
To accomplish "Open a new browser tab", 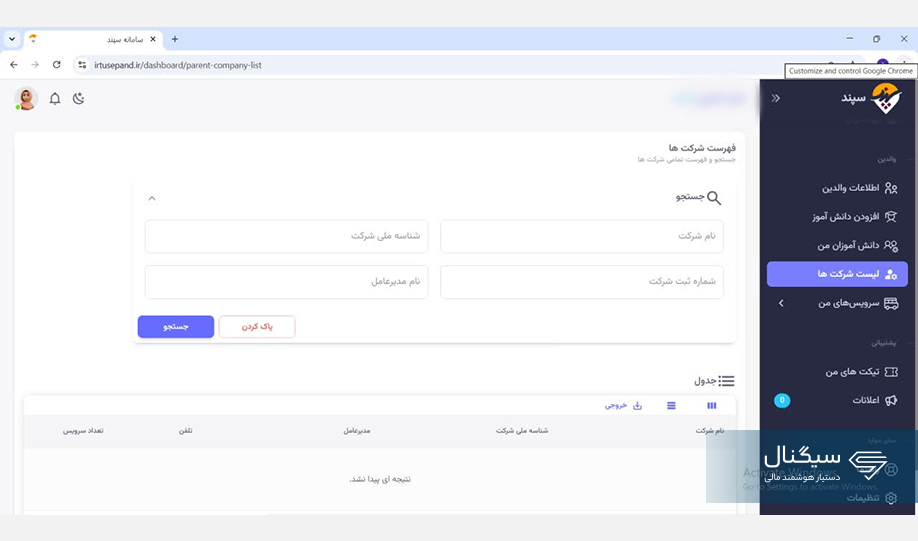I will 174,39.
